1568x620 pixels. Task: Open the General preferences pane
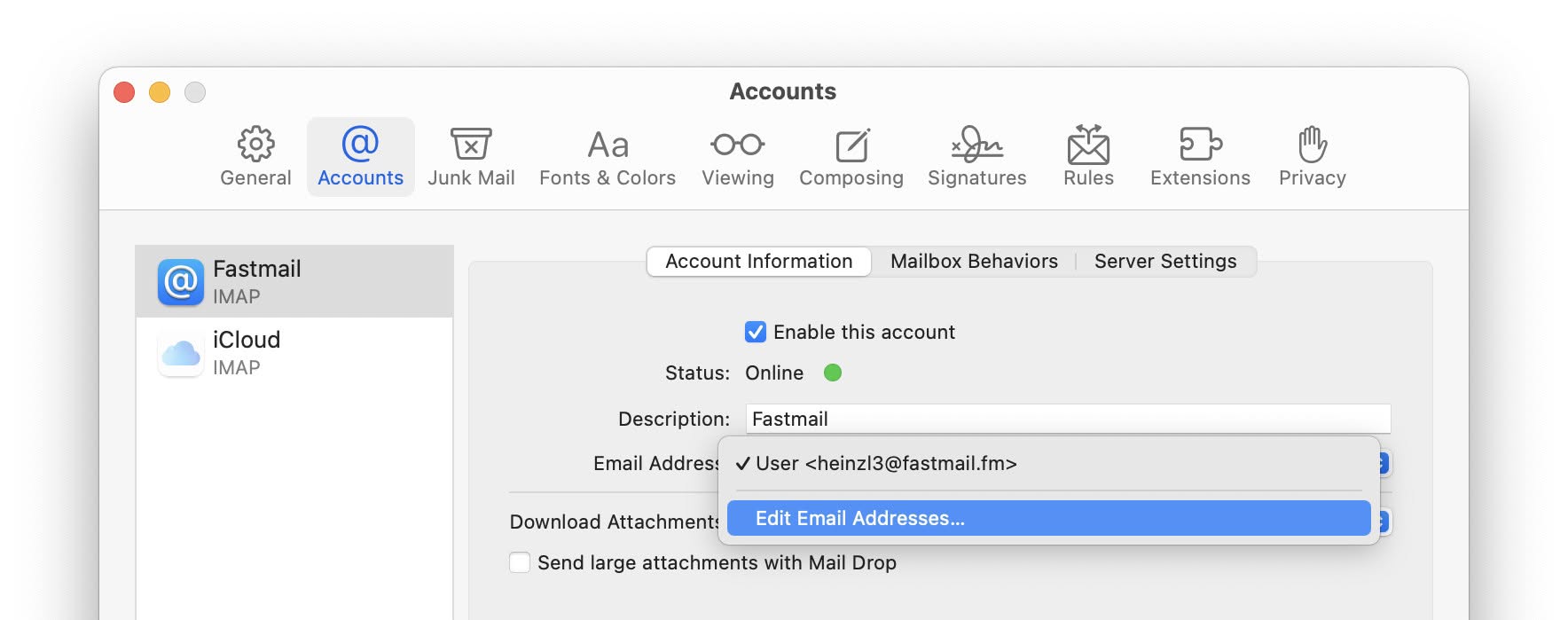coord(255,157)
